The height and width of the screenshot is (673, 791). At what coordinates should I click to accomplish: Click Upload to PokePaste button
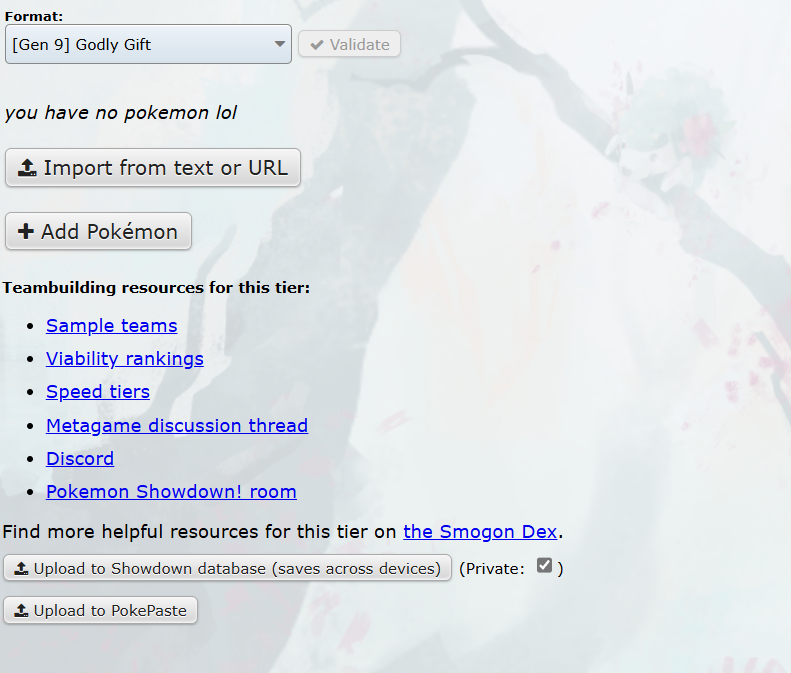point(100,610)
